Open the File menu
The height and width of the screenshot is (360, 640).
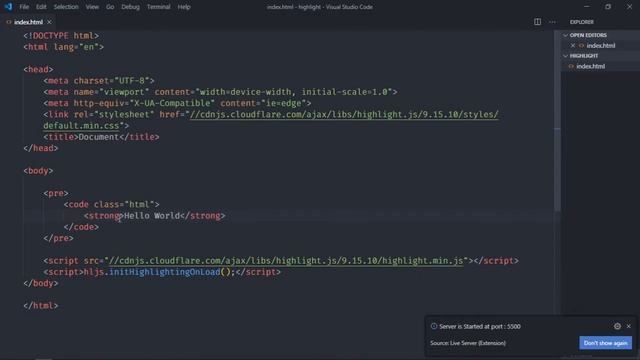[x=24, y=7]
